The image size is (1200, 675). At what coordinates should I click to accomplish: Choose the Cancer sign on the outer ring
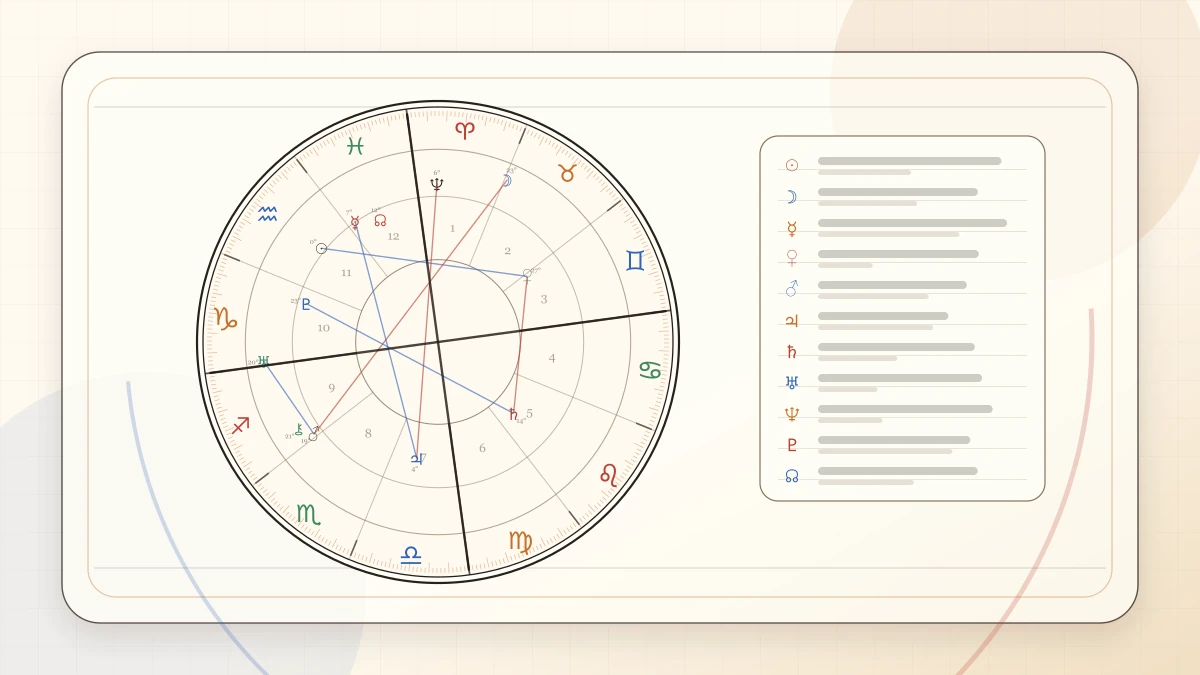click(651, 370)
